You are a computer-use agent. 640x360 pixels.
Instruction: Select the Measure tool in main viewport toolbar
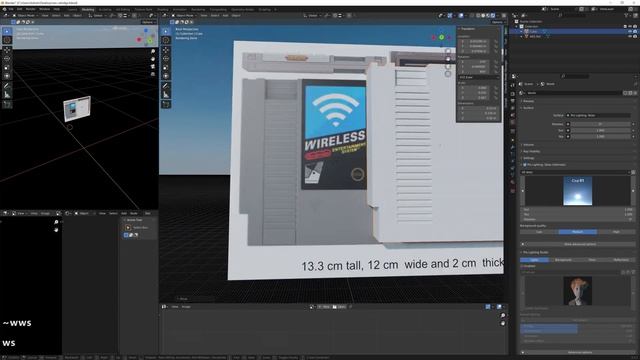click(166, 95)
